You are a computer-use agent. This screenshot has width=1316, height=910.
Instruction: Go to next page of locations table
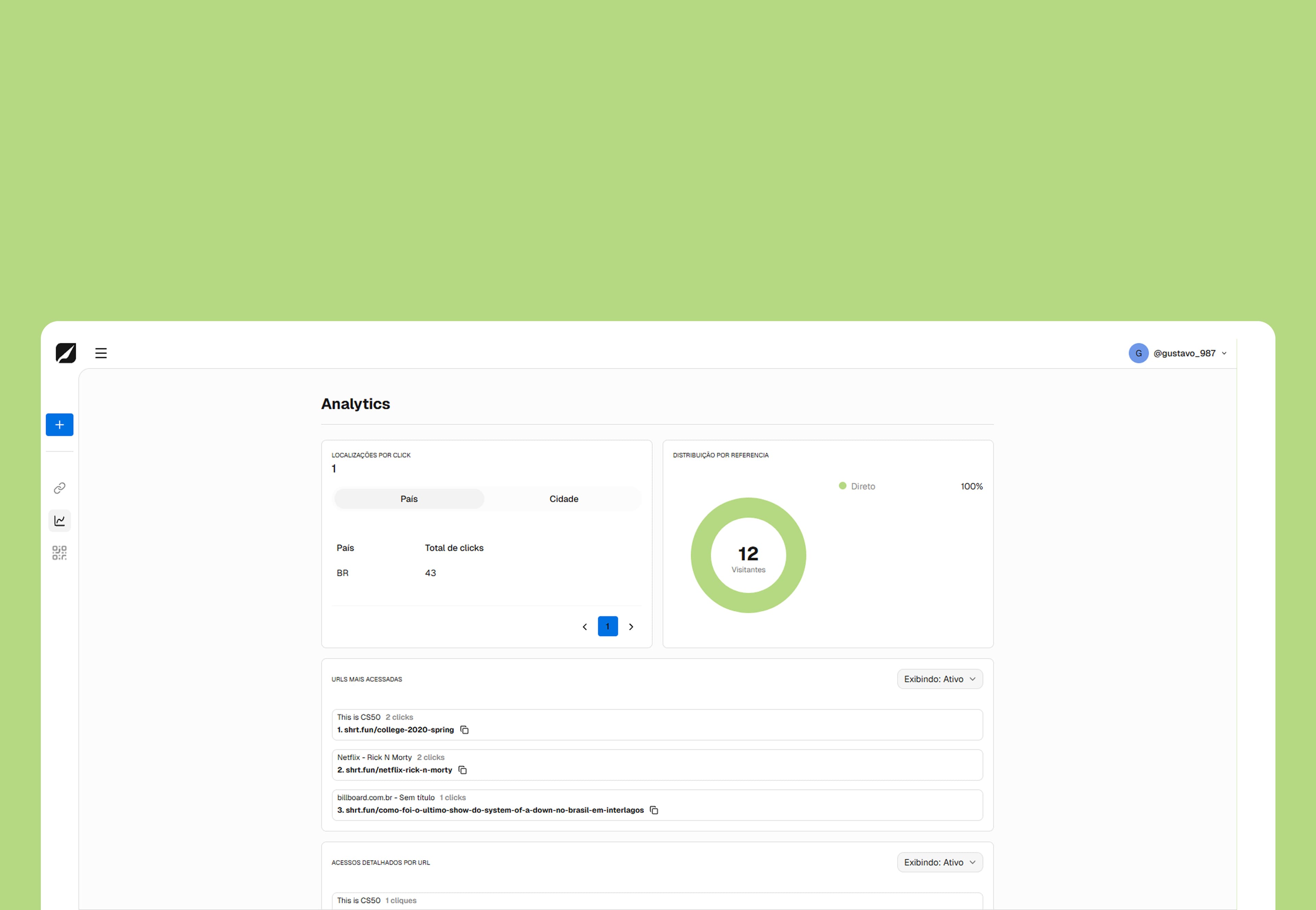pos(631,627)
